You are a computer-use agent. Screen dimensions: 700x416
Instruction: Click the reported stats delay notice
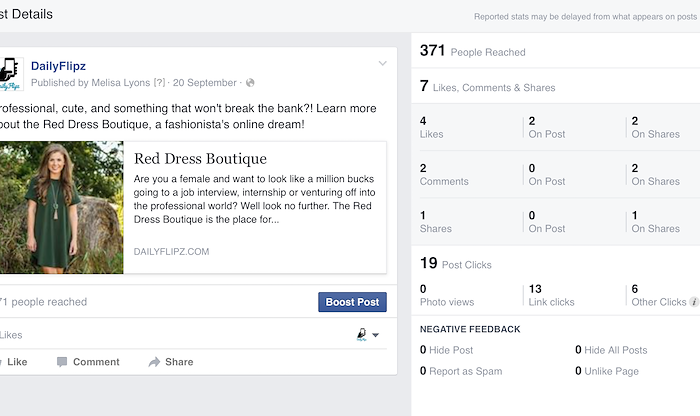click(585, 17)
